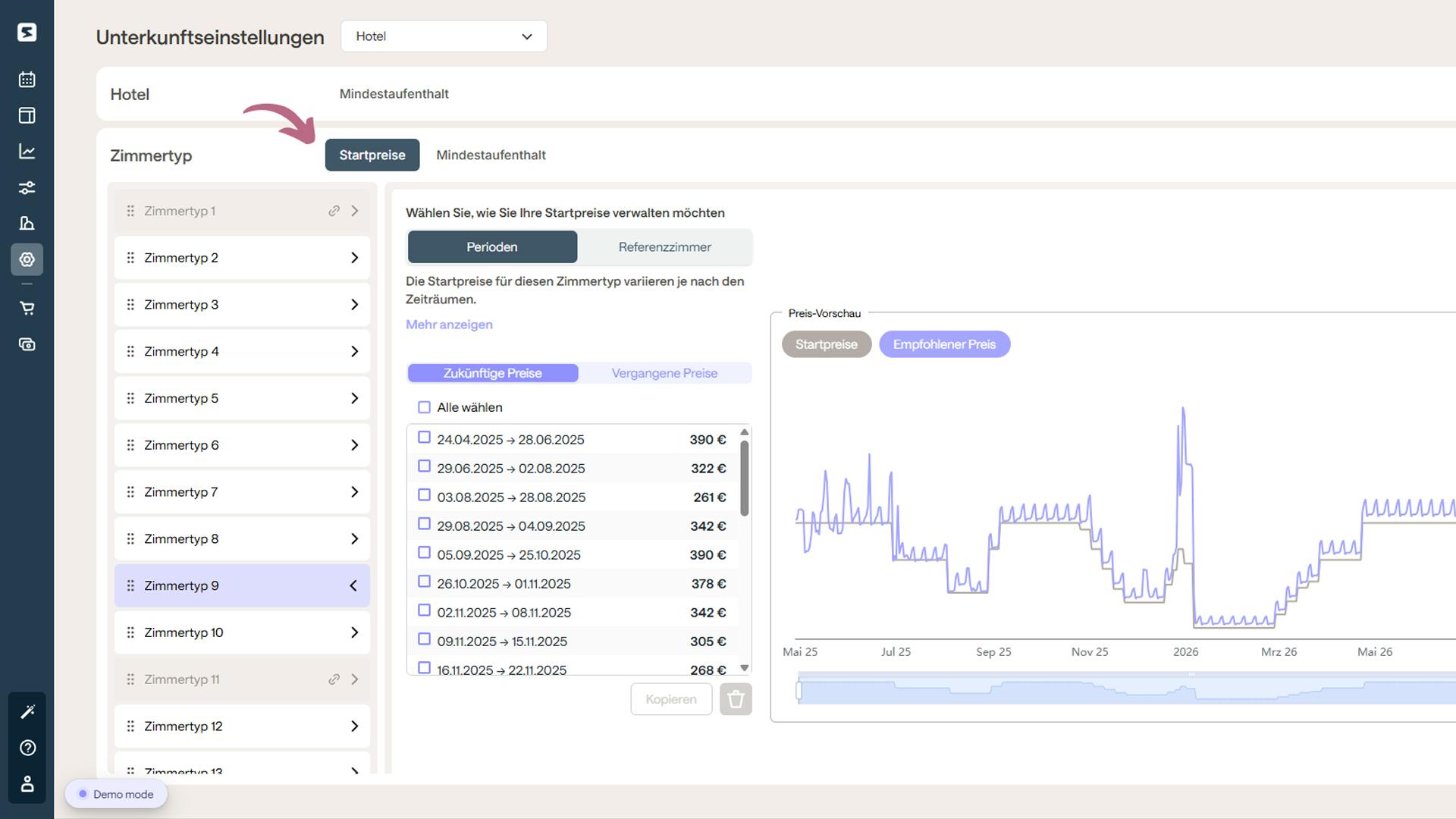Grab the drag handle of Zimmertyp 5

[130, 398]
